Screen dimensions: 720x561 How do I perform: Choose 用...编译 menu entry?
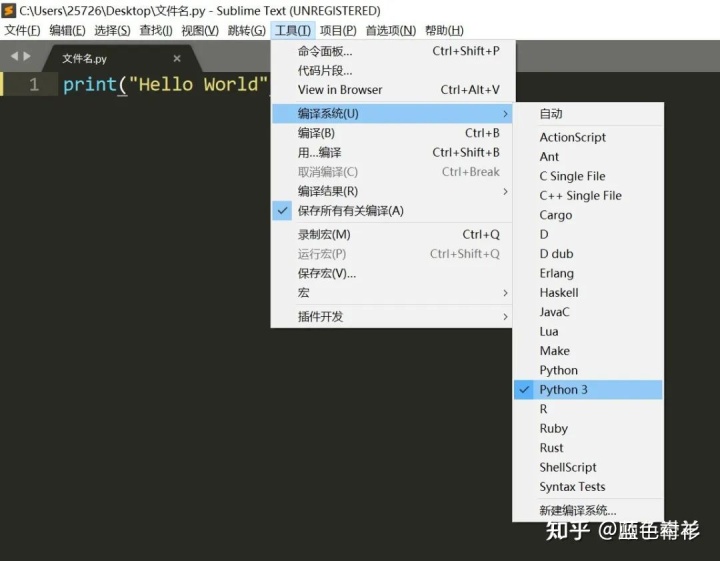click(x=393, y=152)
